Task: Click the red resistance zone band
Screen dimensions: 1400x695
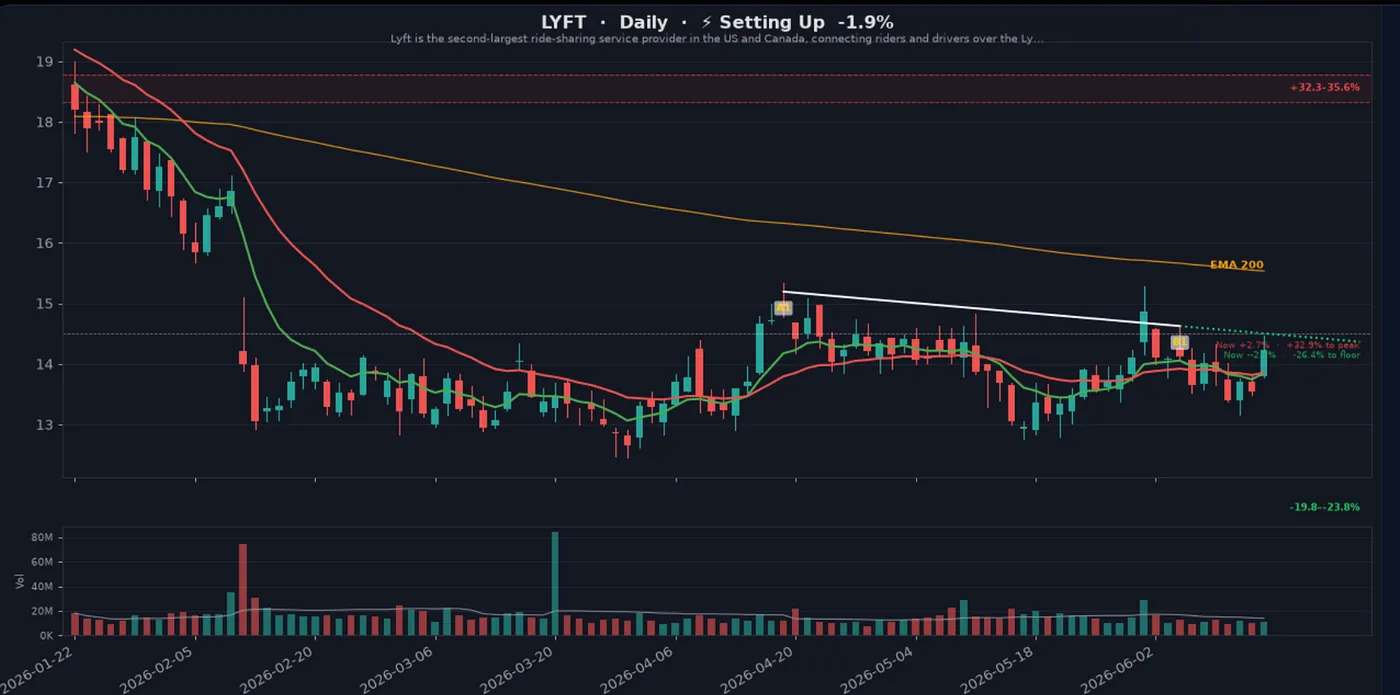Action: click(x=717, y=89)
